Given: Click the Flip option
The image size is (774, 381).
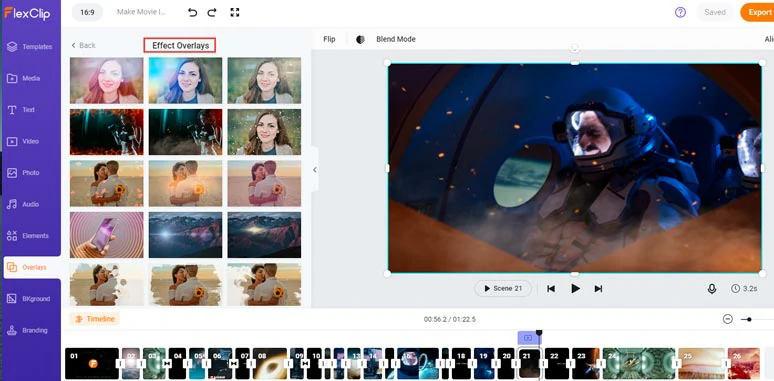Looking at the screenshot, I should (329, 39).
